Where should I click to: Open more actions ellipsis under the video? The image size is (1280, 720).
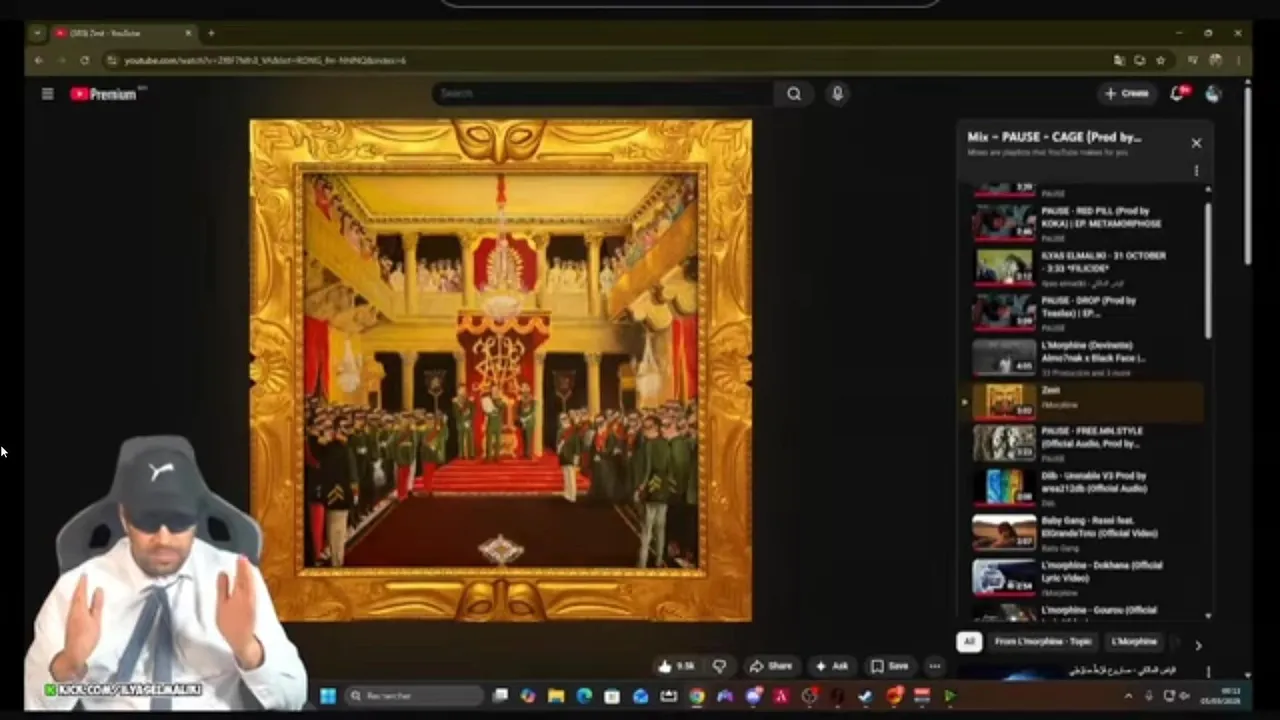tap(934, 666)
